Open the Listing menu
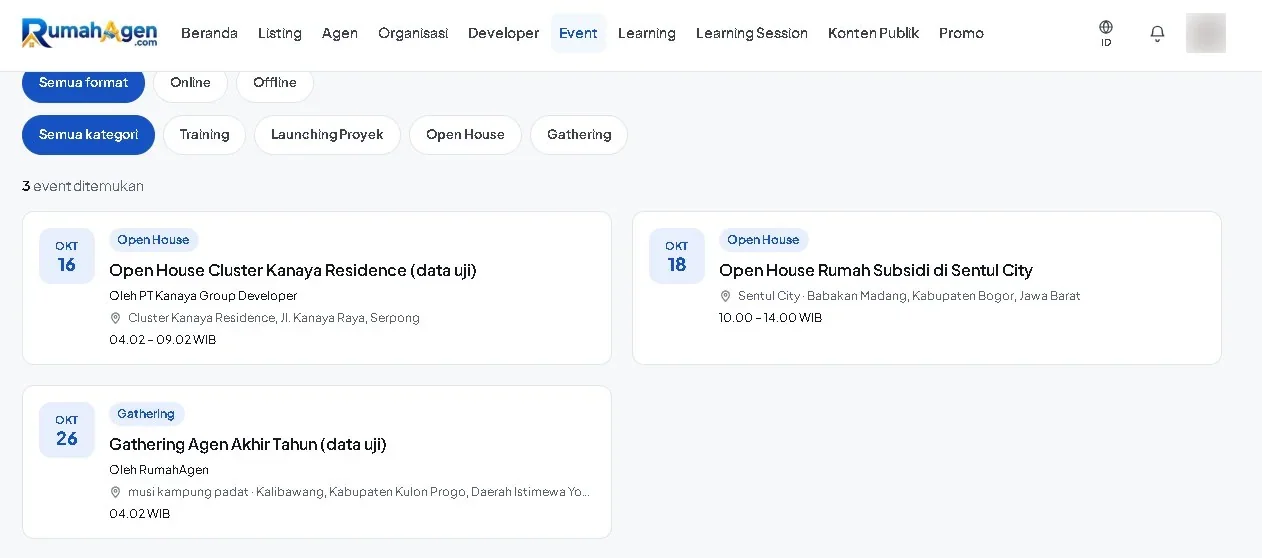The width and height of the screenshot is (1262, 558). coord(279,33)
